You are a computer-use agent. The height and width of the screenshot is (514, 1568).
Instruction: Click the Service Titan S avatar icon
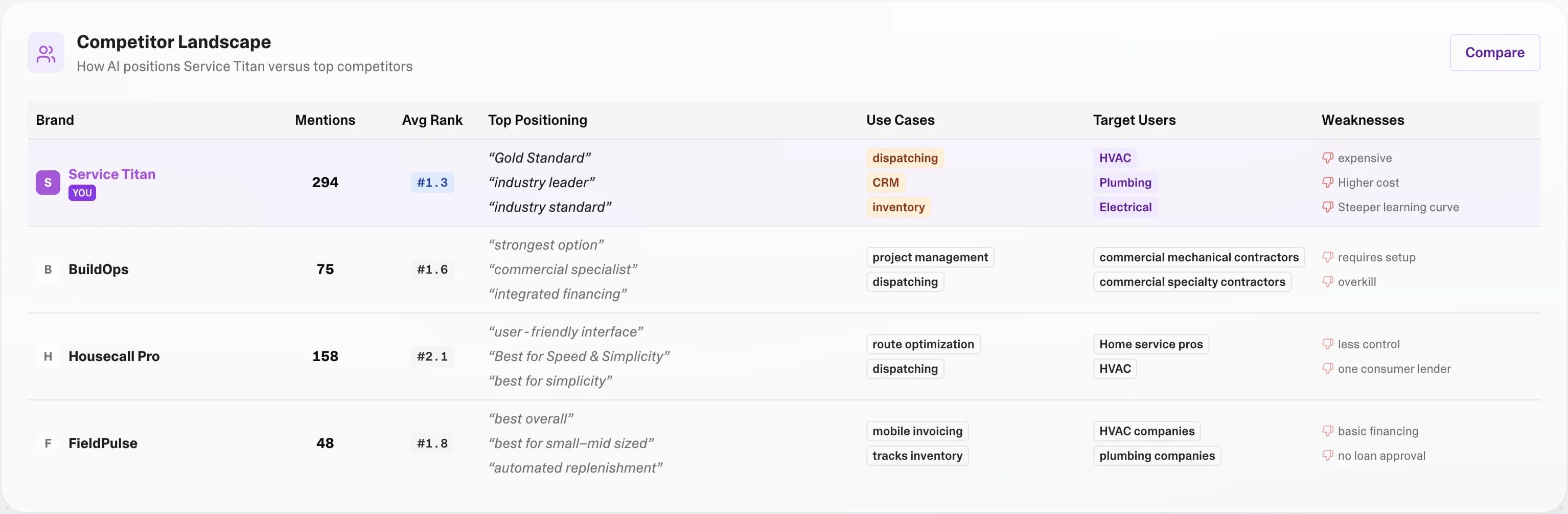tap(48, 183)
